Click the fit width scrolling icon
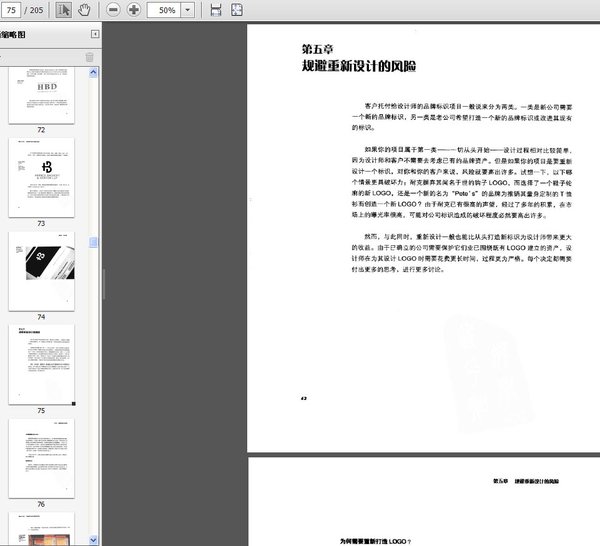This screenshot has width=600, height=546. click(216, 10)
